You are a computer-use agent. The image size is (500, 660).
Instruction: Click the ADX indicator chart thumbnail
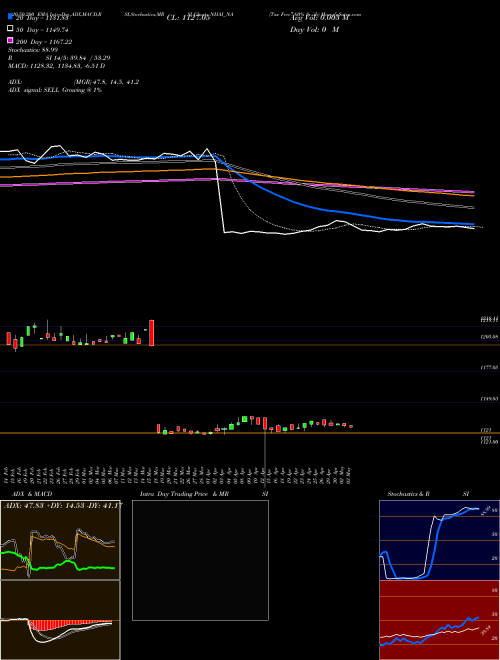pos(60,540)
